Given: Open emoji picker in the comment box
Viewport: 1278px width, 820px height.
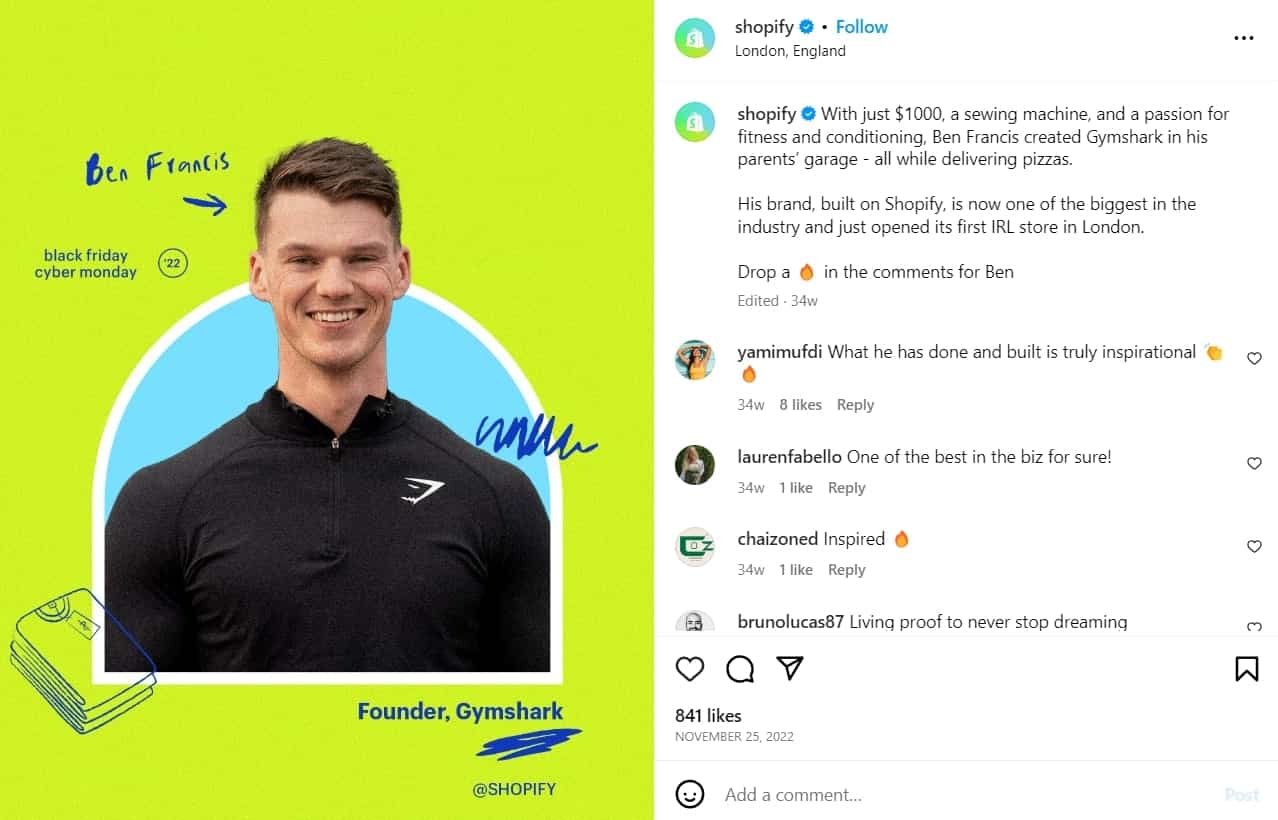Looking at the screenshot, I should coord(690,794).
